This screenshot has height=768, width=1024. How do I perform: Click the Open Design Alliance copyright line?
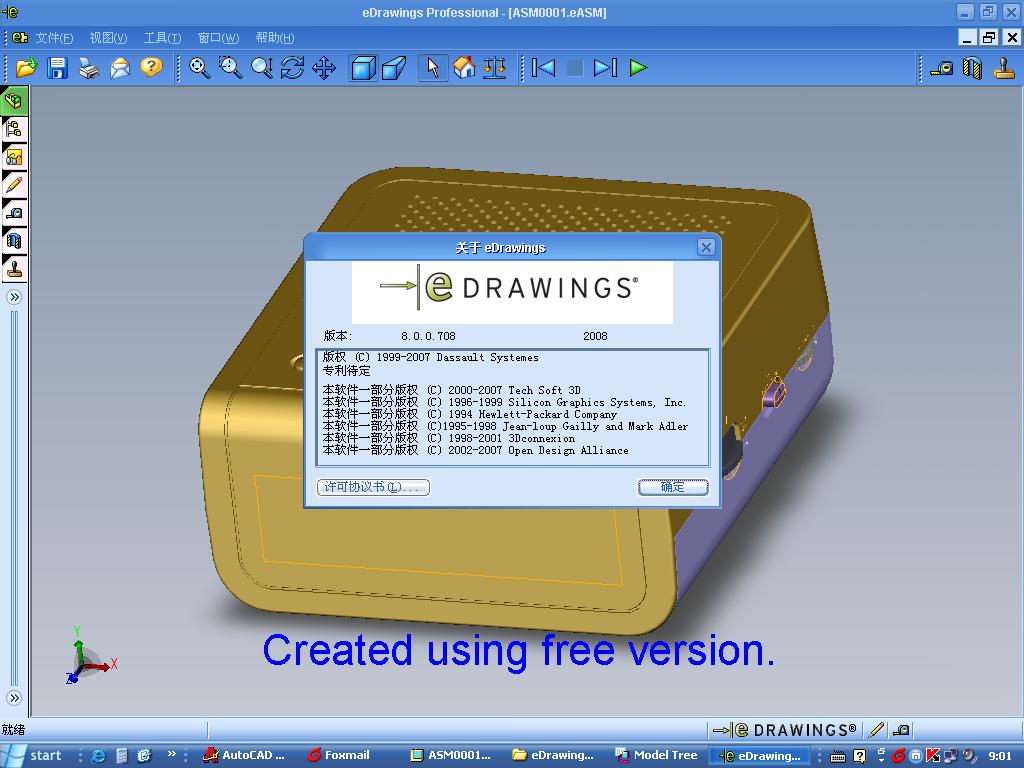pos(475,451)
